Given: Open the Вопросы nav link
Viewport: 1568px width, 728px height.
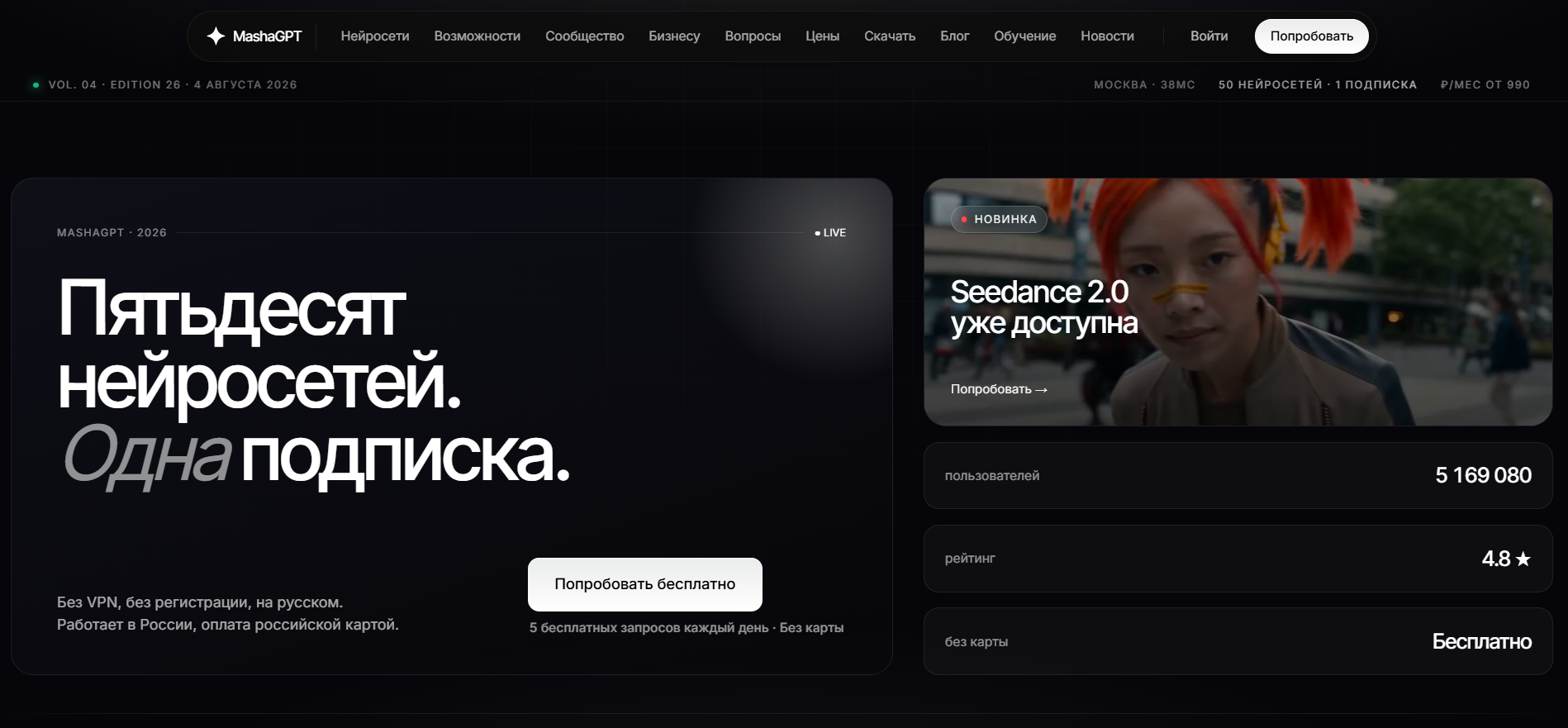Looking at the screenshot, I should click(x=753, y=36).
